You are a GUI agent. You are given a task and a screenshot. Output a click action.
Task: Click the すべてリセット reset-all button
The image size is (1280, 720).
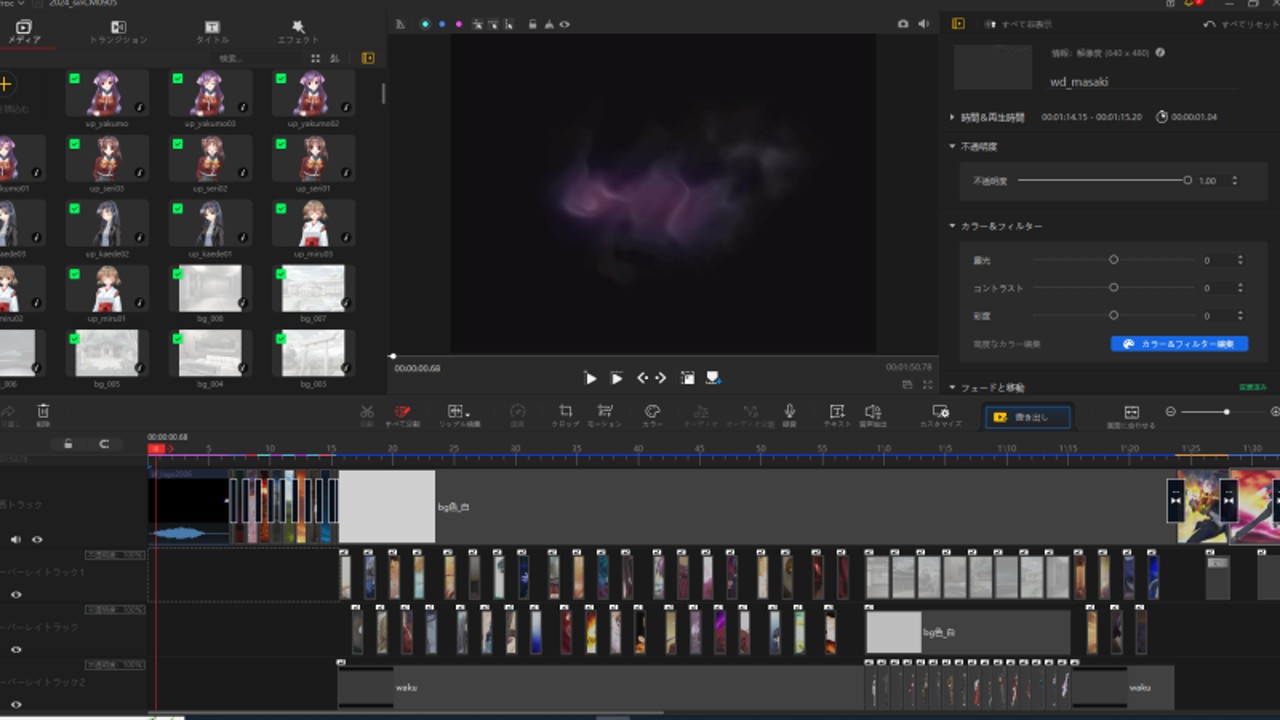(1240, 24)
